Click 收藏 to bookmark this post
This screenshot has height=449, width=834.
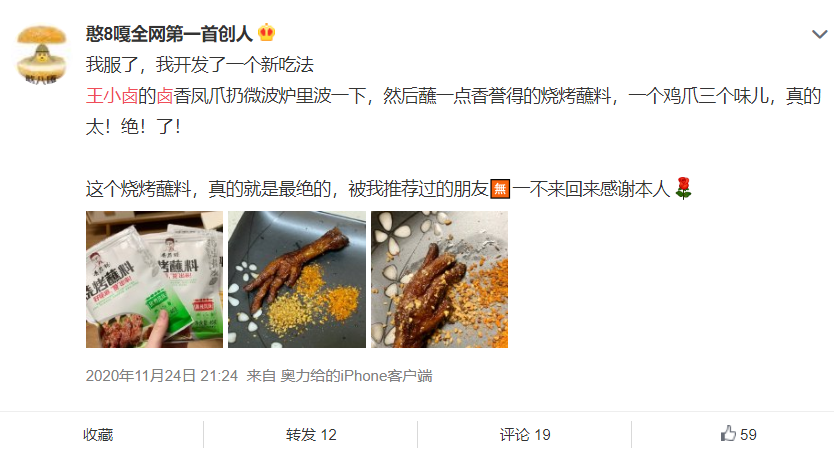point(98,435)
